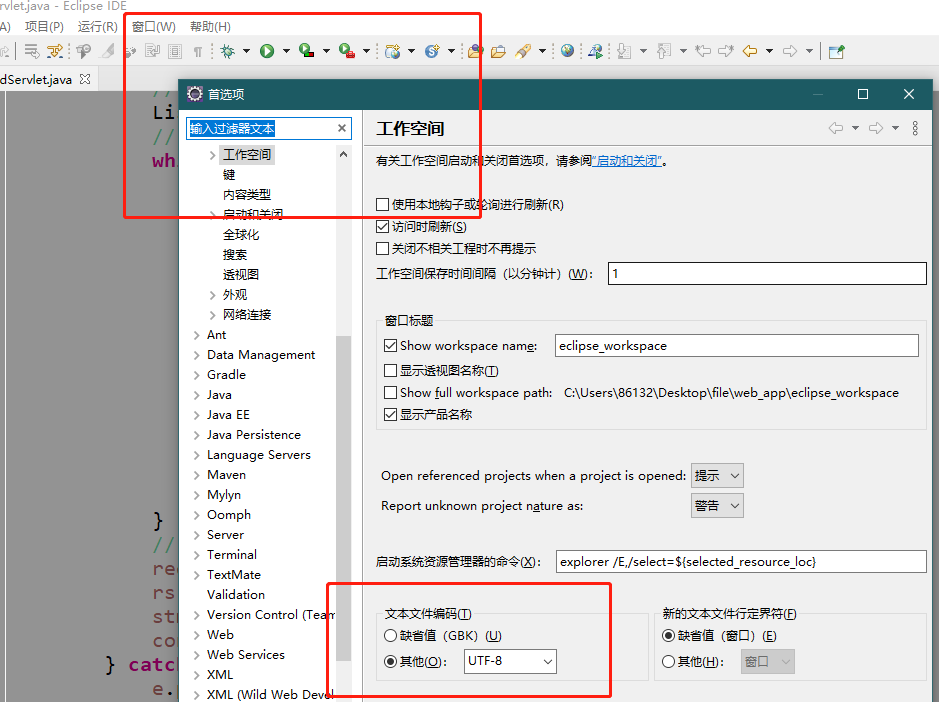Viewport: 939px width, 702px height.
Task: Check the close unrelated projects prompt option
Action: tap(382, 248)
